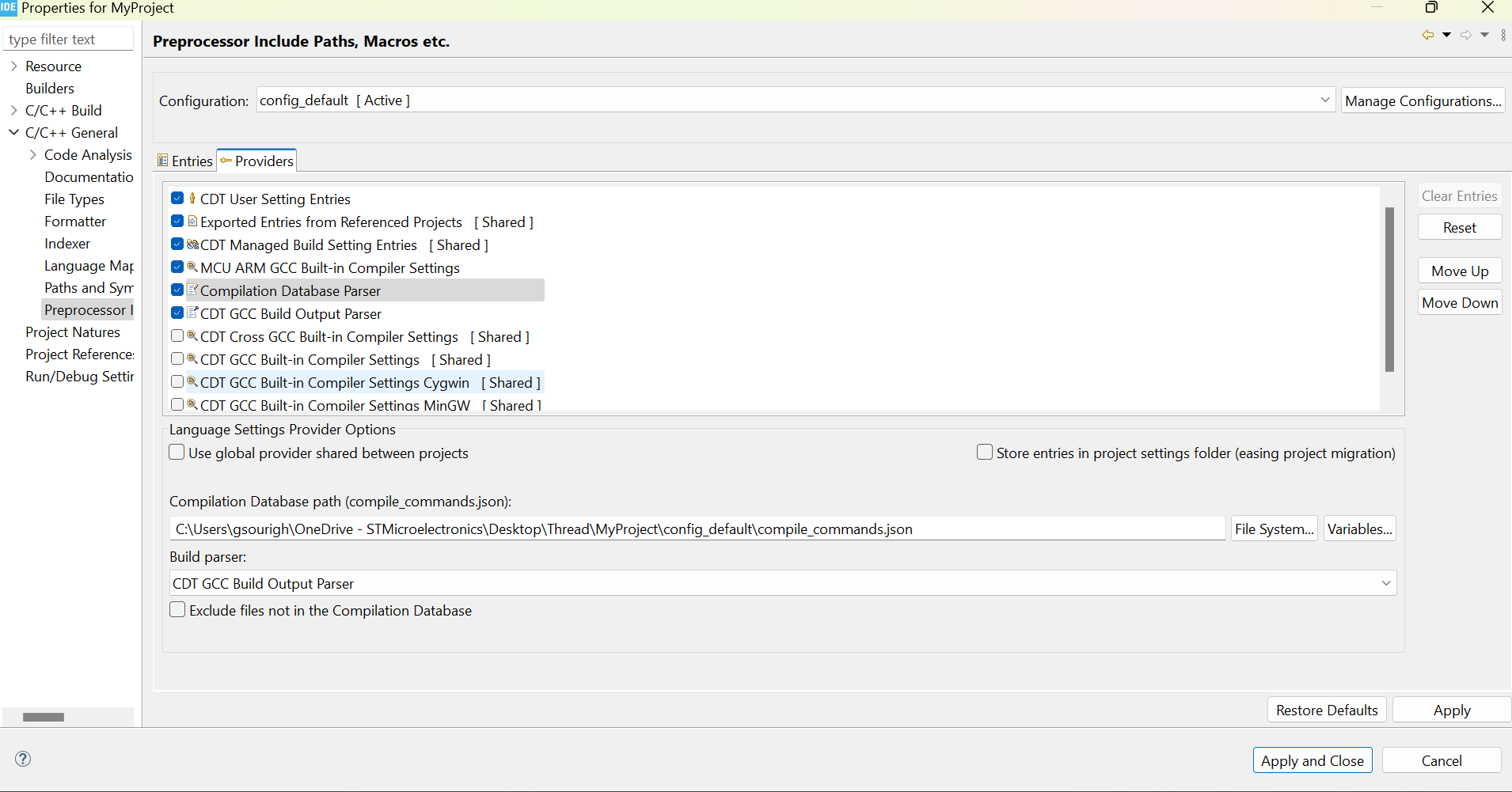Screen dimensions: 1512x792
Task: Uncheck the CDT GCC Build Output Parser checkbox
Action: (x=177, y=313)
